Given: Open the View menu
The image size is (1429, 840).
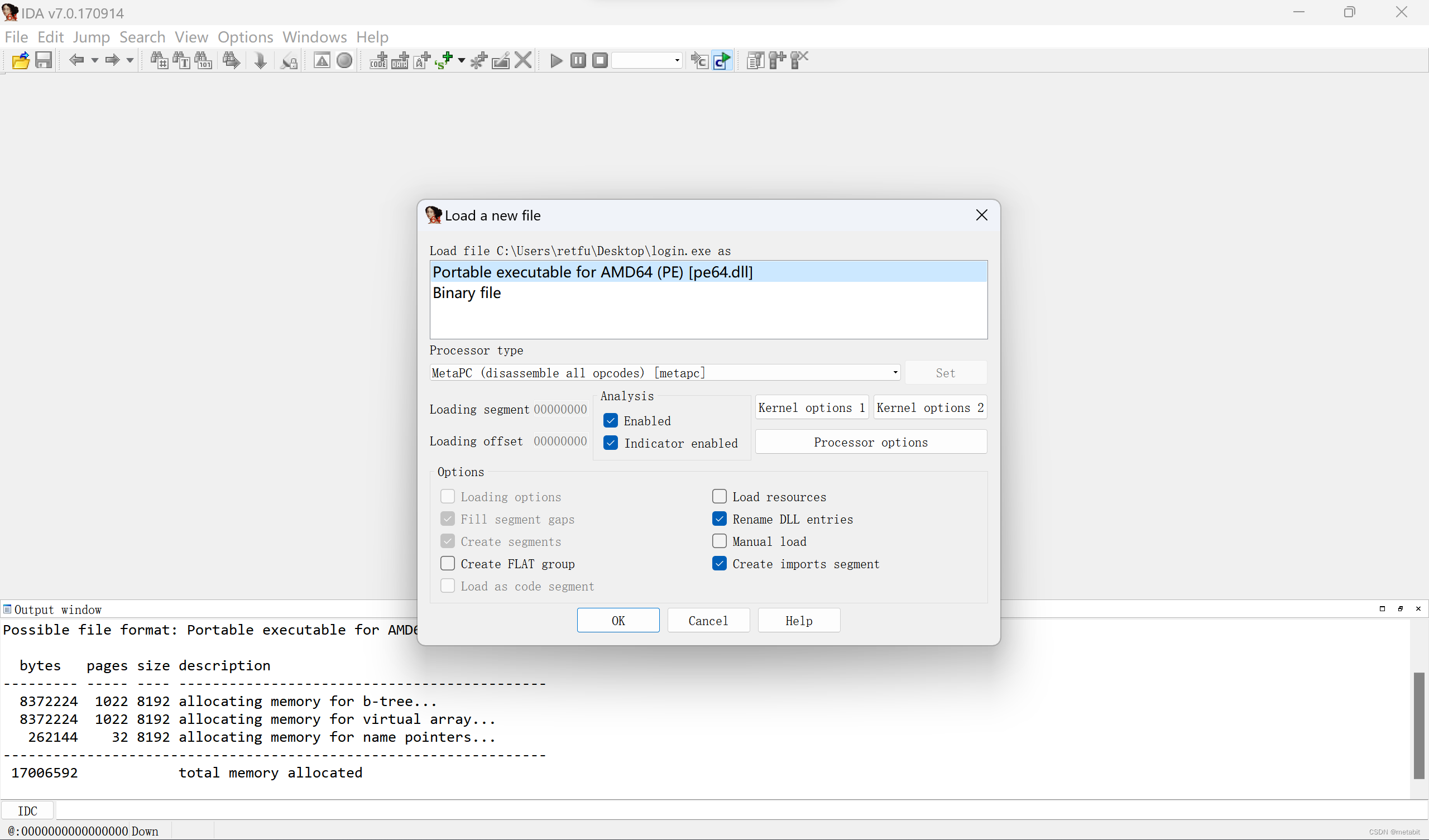Looking at the screenshot, I should pyautogui.click(x=191, y=37).
